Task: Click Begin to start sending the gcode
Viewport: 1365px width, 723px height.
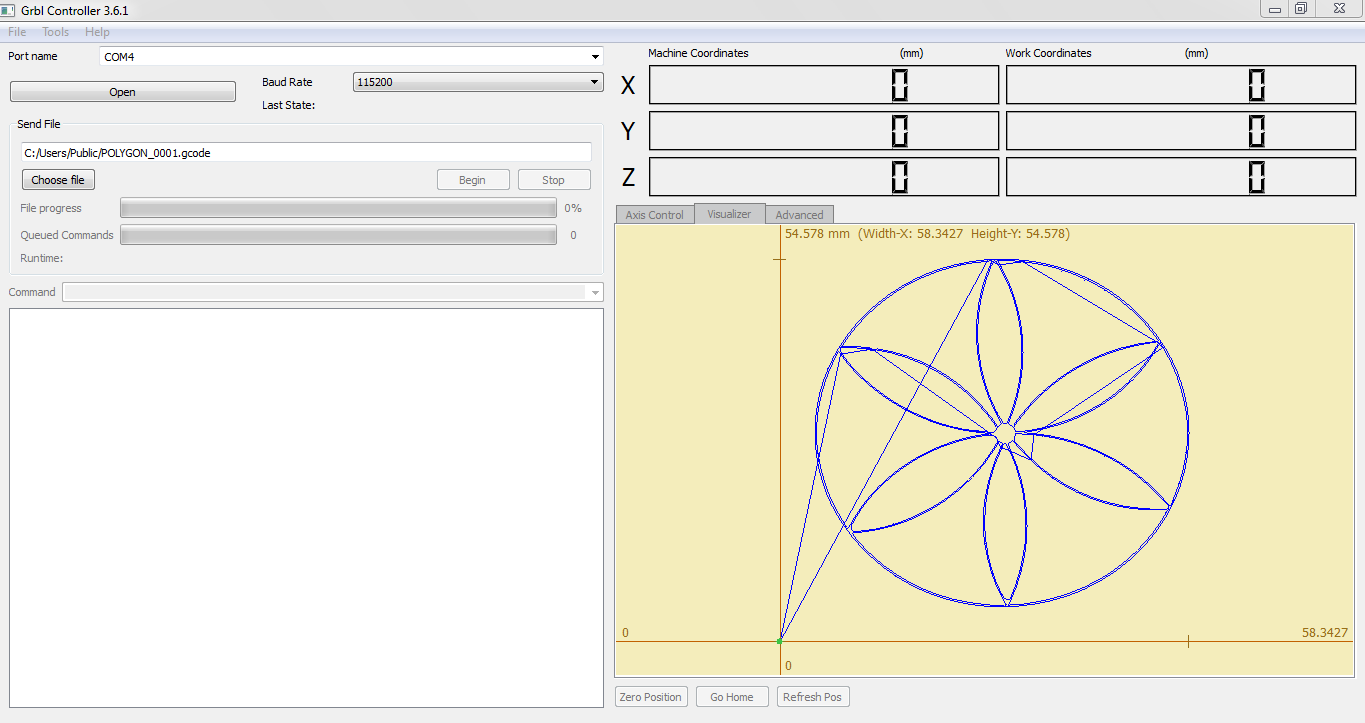Action: point(473,179)
